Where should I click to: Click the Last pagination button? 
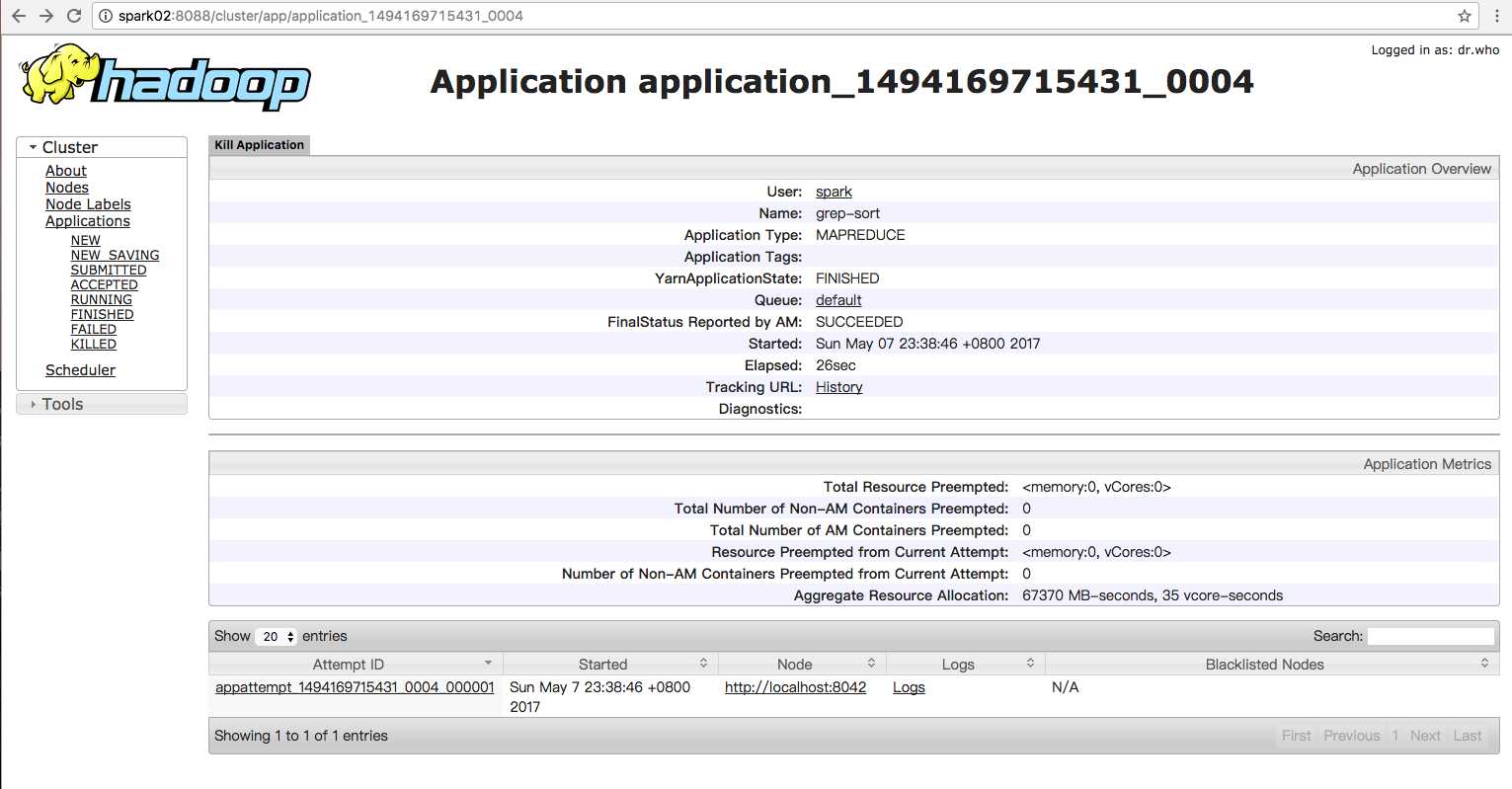coord(1468,736)
